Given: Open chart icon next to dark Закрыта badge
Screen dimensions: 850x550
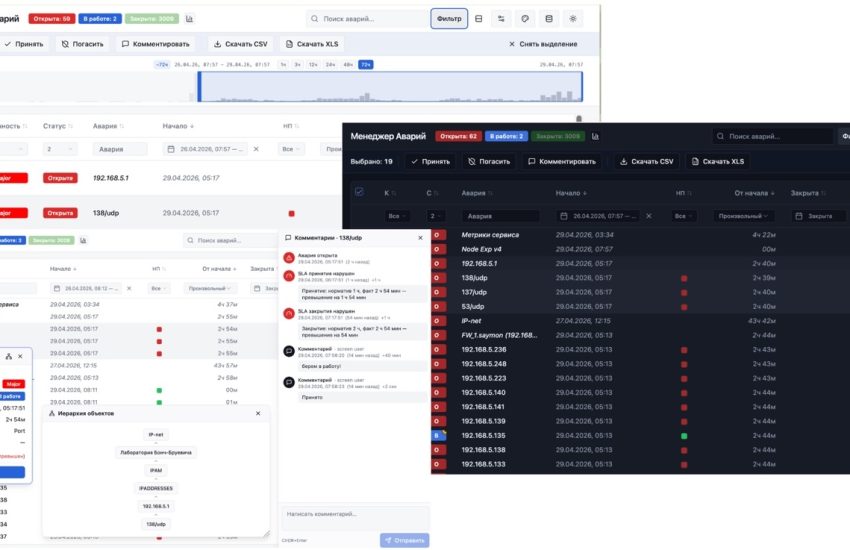Looking at the screenshot, I should [596, 137].
